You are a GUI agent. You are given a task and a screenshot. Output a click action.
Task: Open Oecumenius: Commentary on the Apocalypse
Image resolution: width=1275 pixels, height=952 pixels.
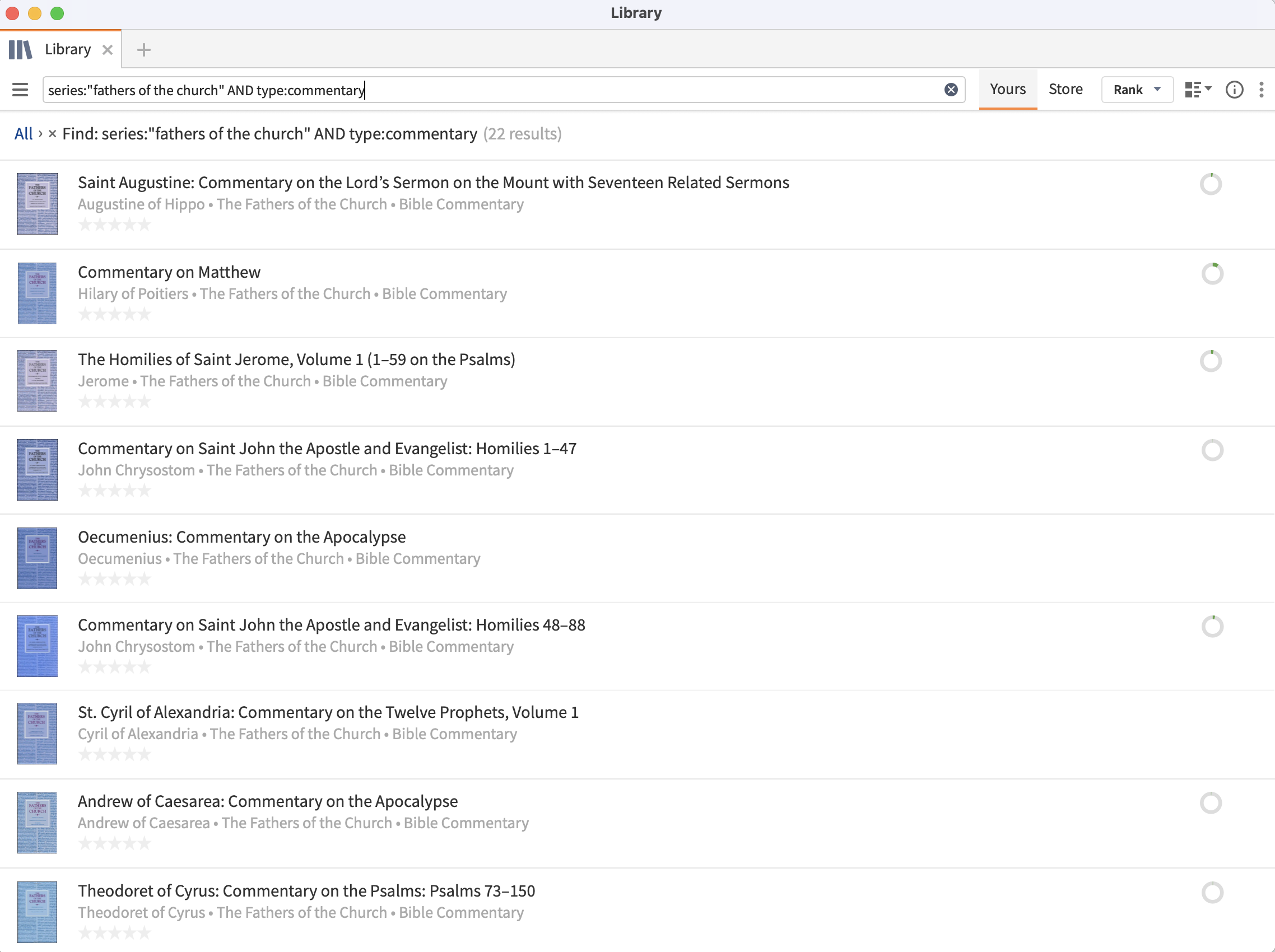click(241, 537)
